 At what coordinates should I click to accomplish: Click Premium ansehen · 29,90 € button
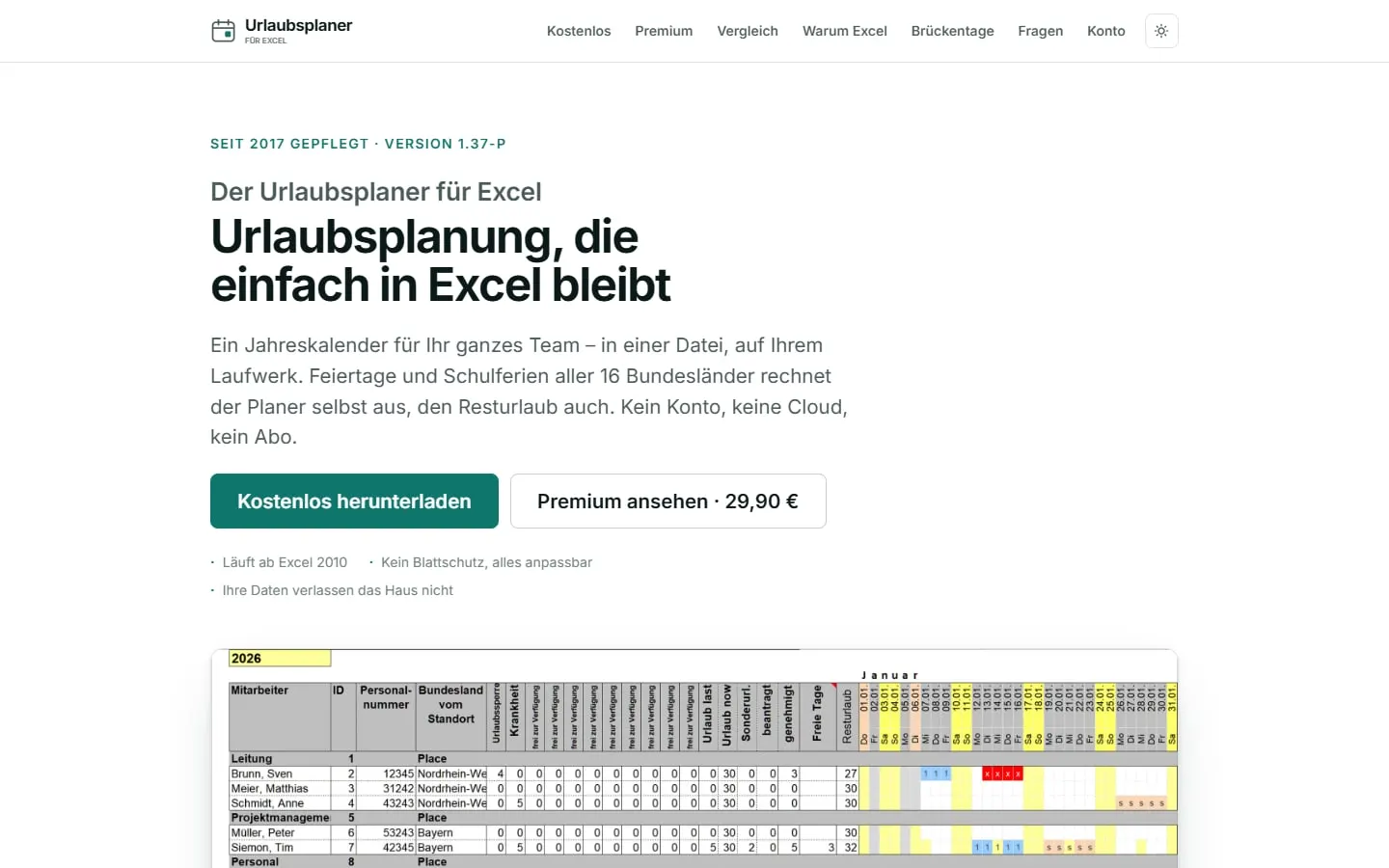point(667,501)
